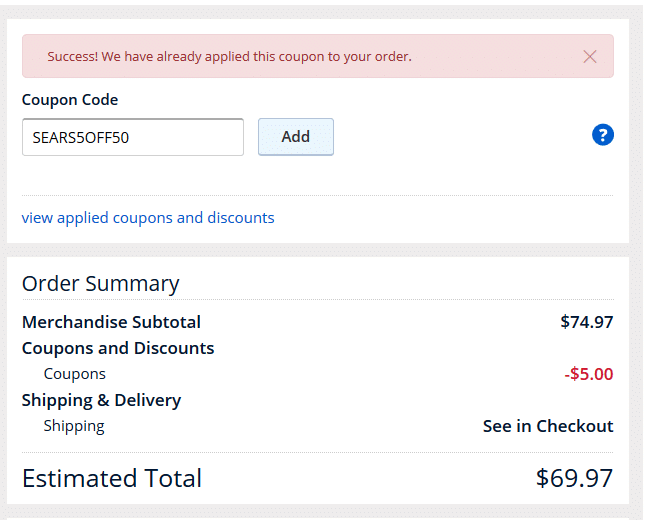Click the Order Summary heading
This screenshot has width=645, height=520.
(101, 283)
